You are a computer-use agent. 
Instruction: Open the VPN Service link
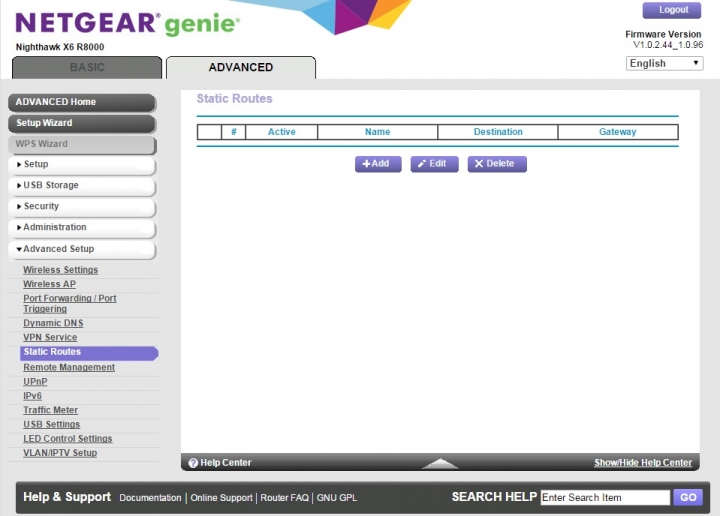(50, 337)
